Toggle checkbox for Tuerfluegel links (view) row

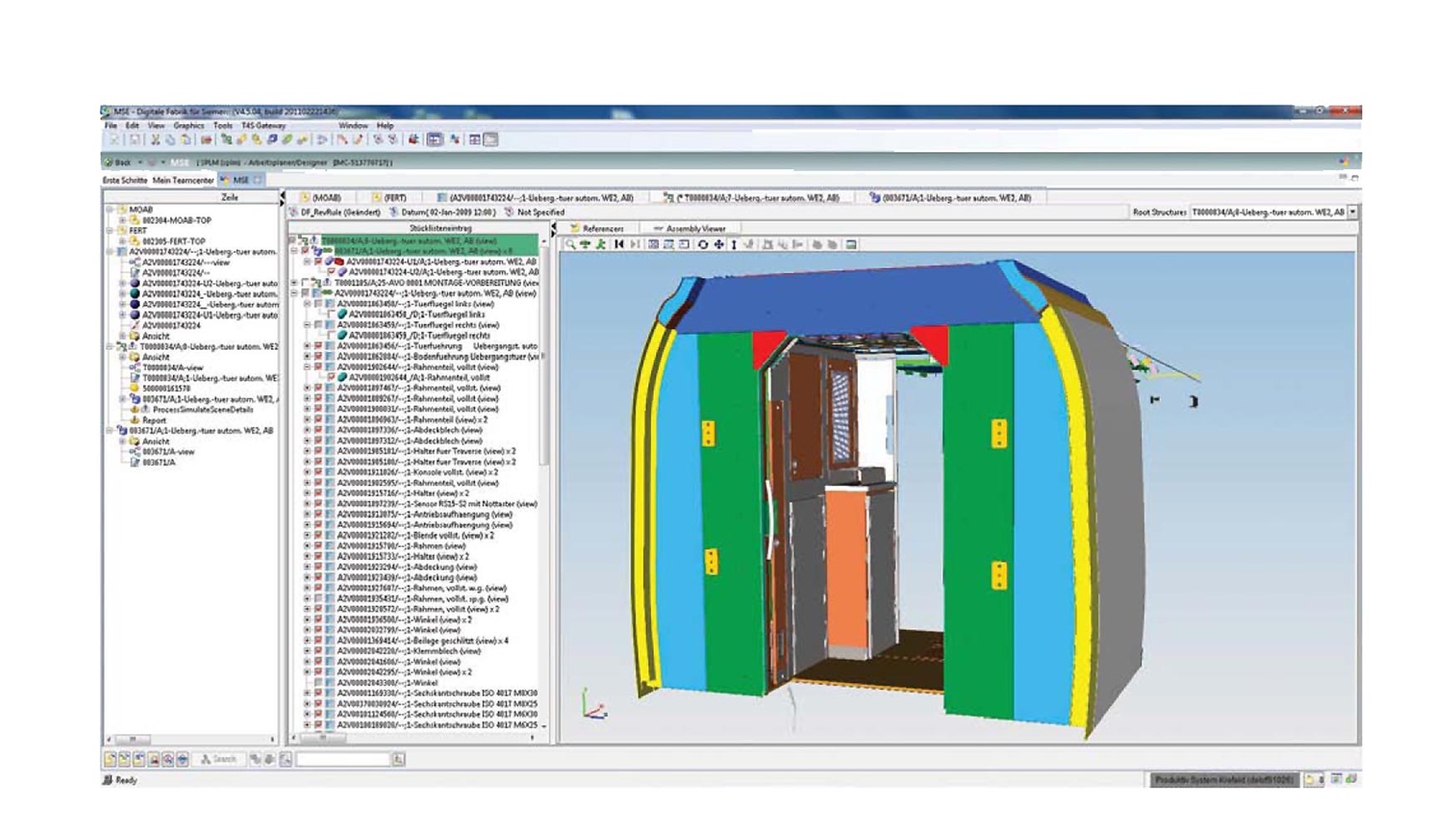tap(319, 304)
